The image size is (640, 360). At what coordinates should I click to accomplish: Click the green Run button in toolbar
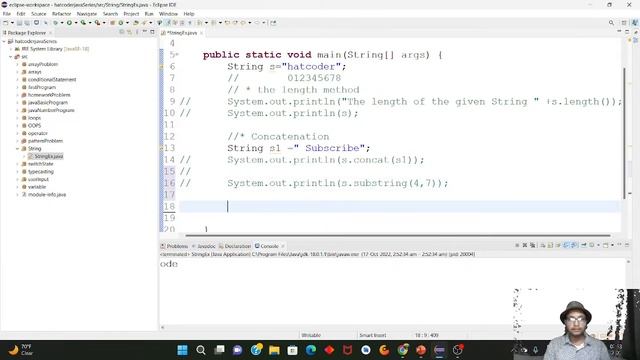69,23
